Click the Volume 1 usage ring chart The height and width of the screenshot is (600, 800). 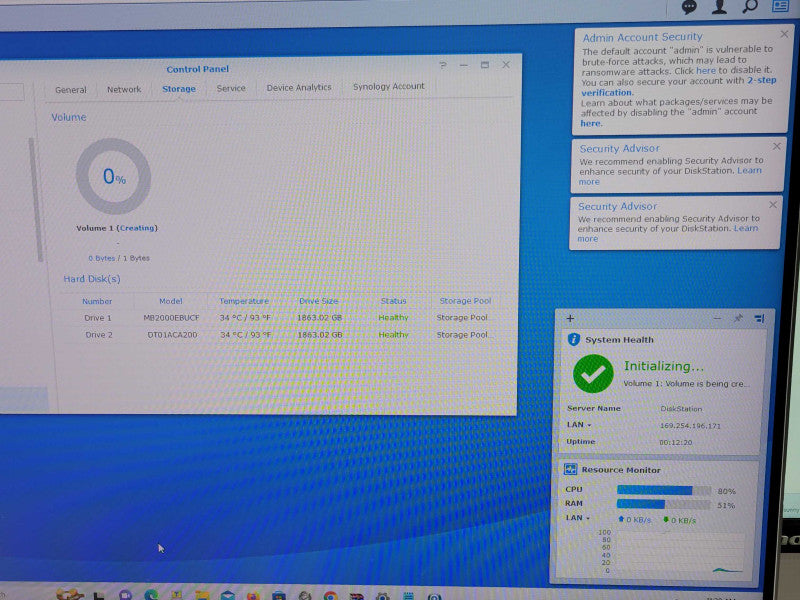coord(113,176)
